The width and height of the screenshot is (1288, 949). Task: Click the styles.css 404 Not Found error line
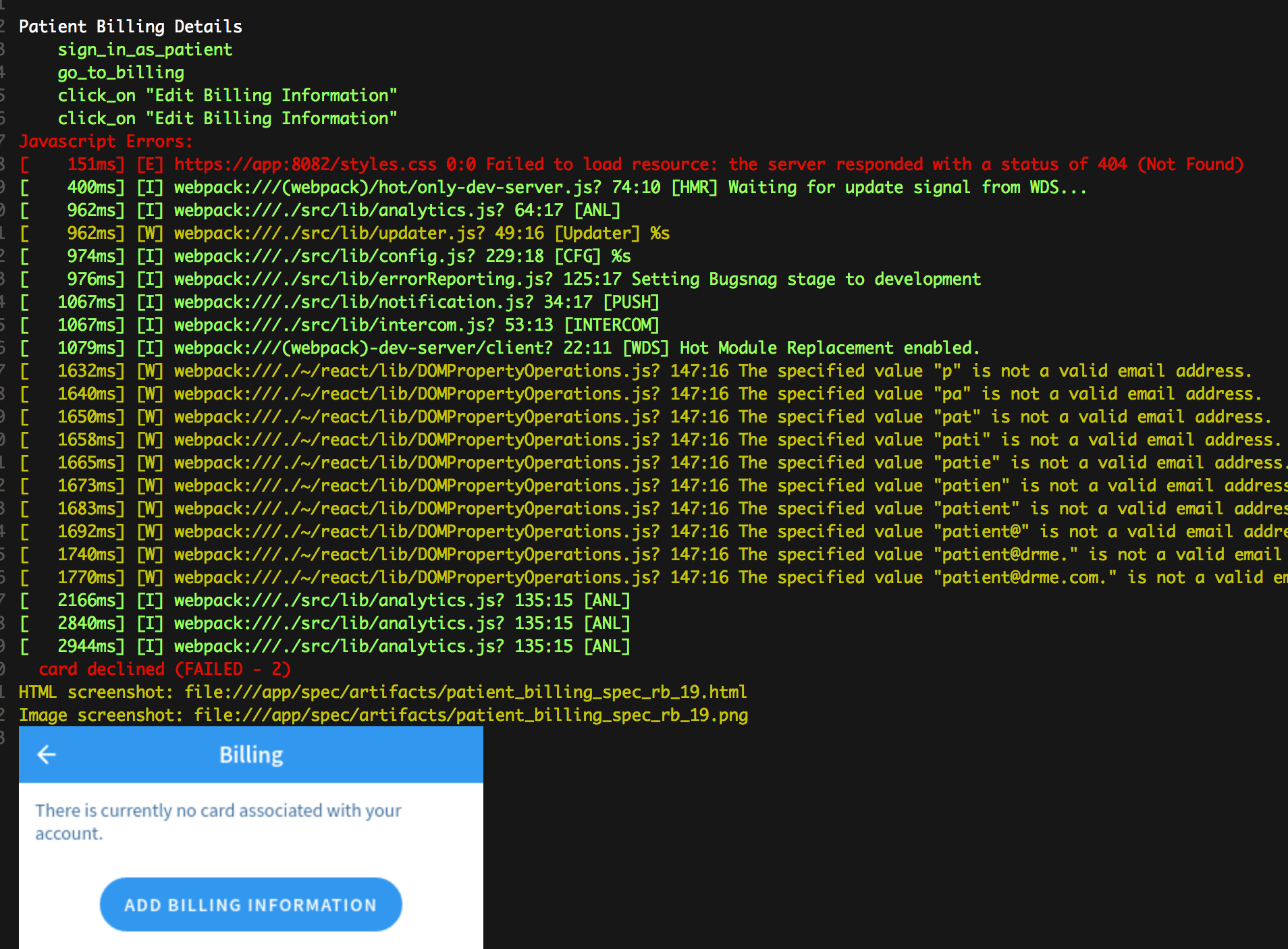pos(631,164)
